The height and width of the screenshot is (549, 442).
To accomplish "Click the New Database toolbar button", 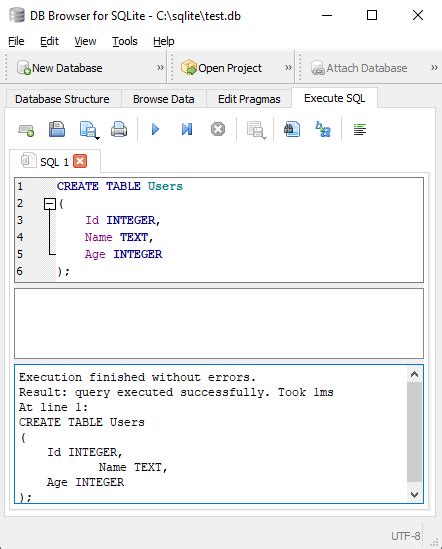I will (x=60, y=68).
